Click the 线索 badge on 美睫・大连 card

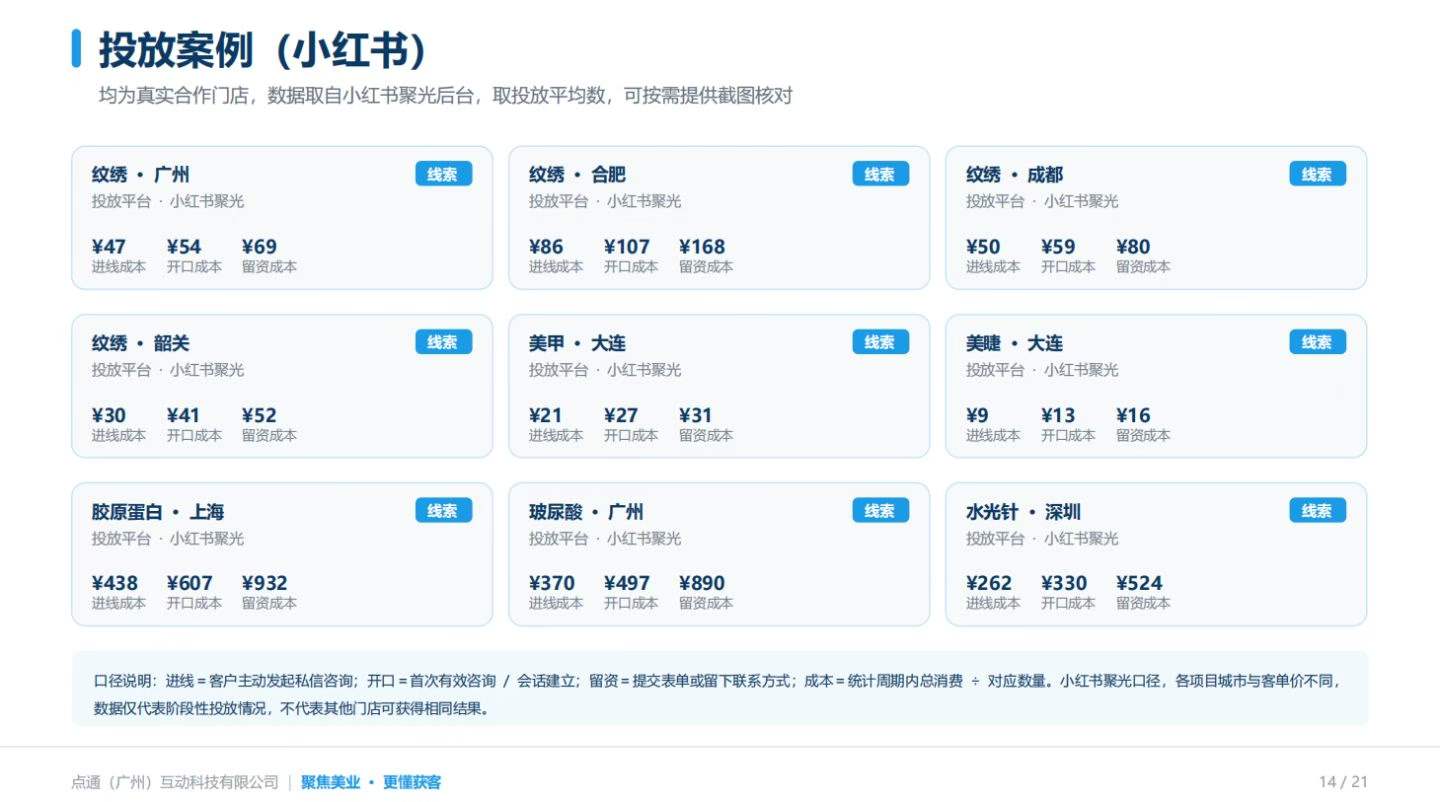1317,342
